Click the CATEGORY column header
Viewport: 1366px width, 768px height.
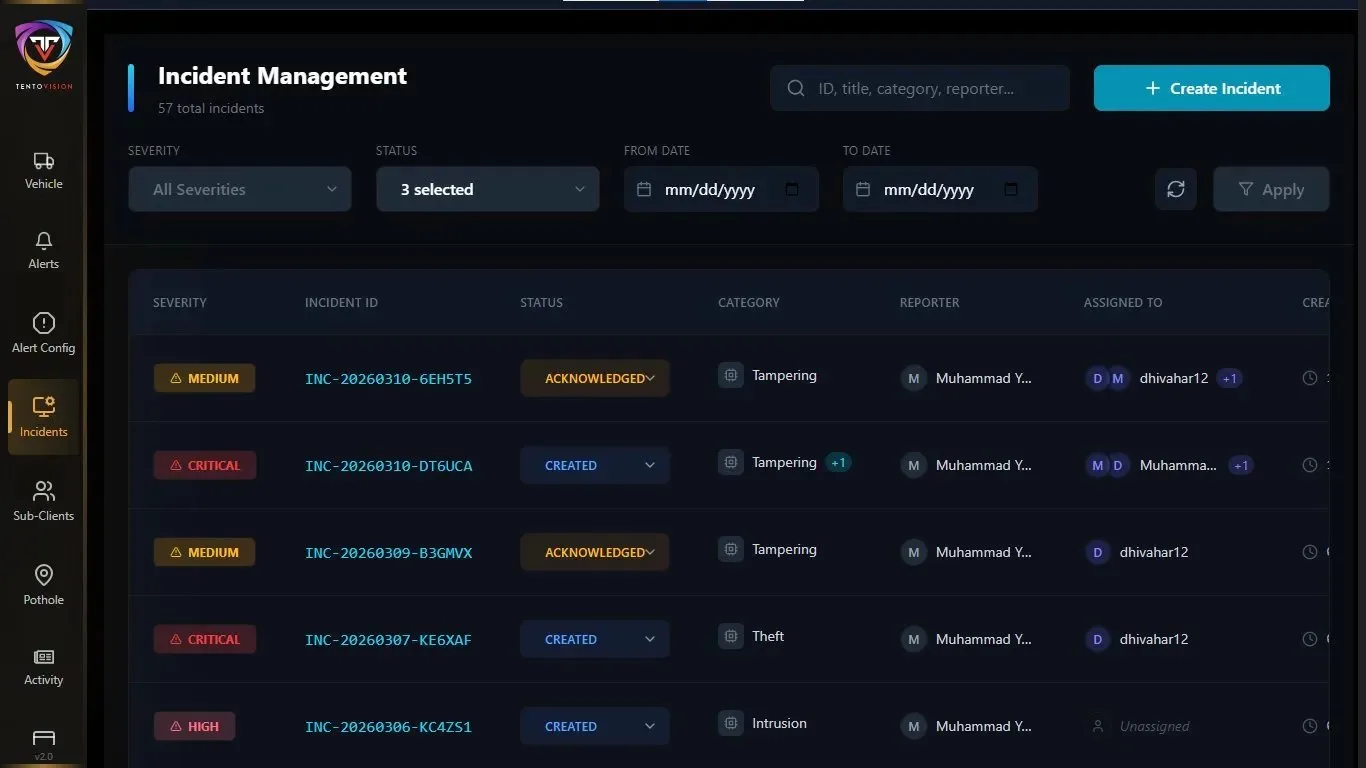click(x=749, y=302)
